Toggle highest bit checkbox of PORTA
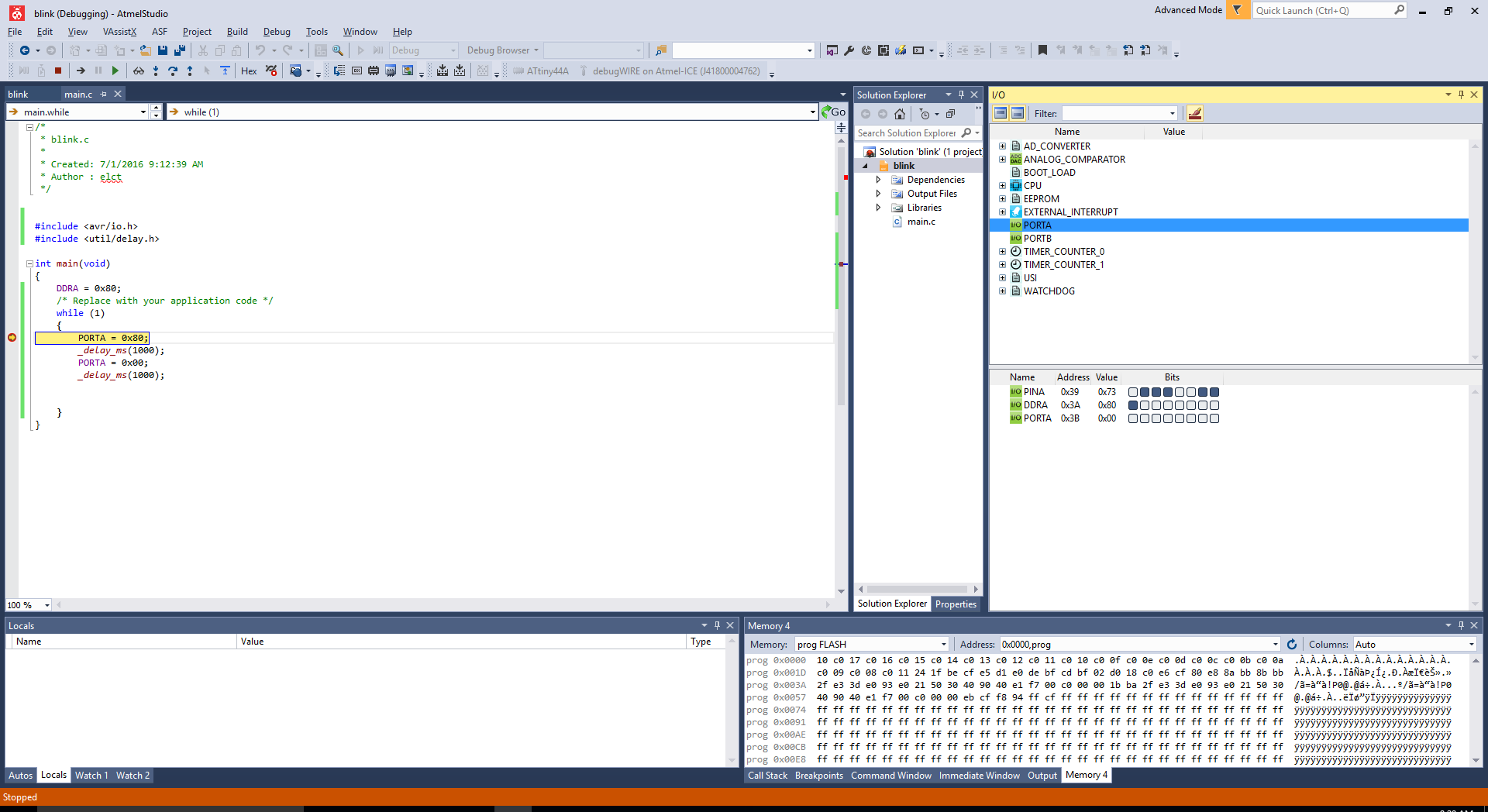Screen dimensions: 1488x812 pos(1133,418)
